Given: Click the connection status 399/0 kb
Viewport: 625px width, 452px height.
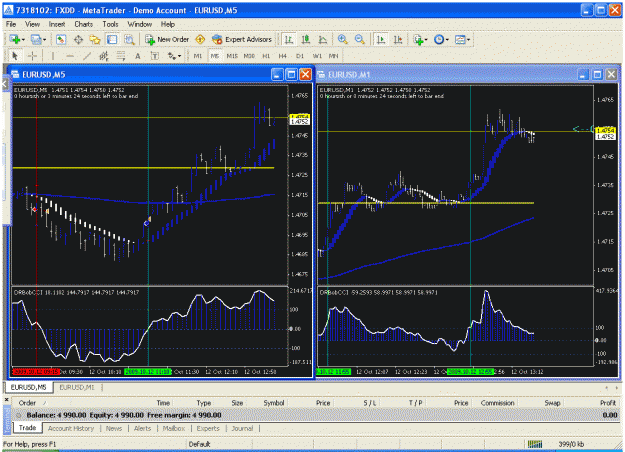Looking at the screenshot, I should (571, 444).
